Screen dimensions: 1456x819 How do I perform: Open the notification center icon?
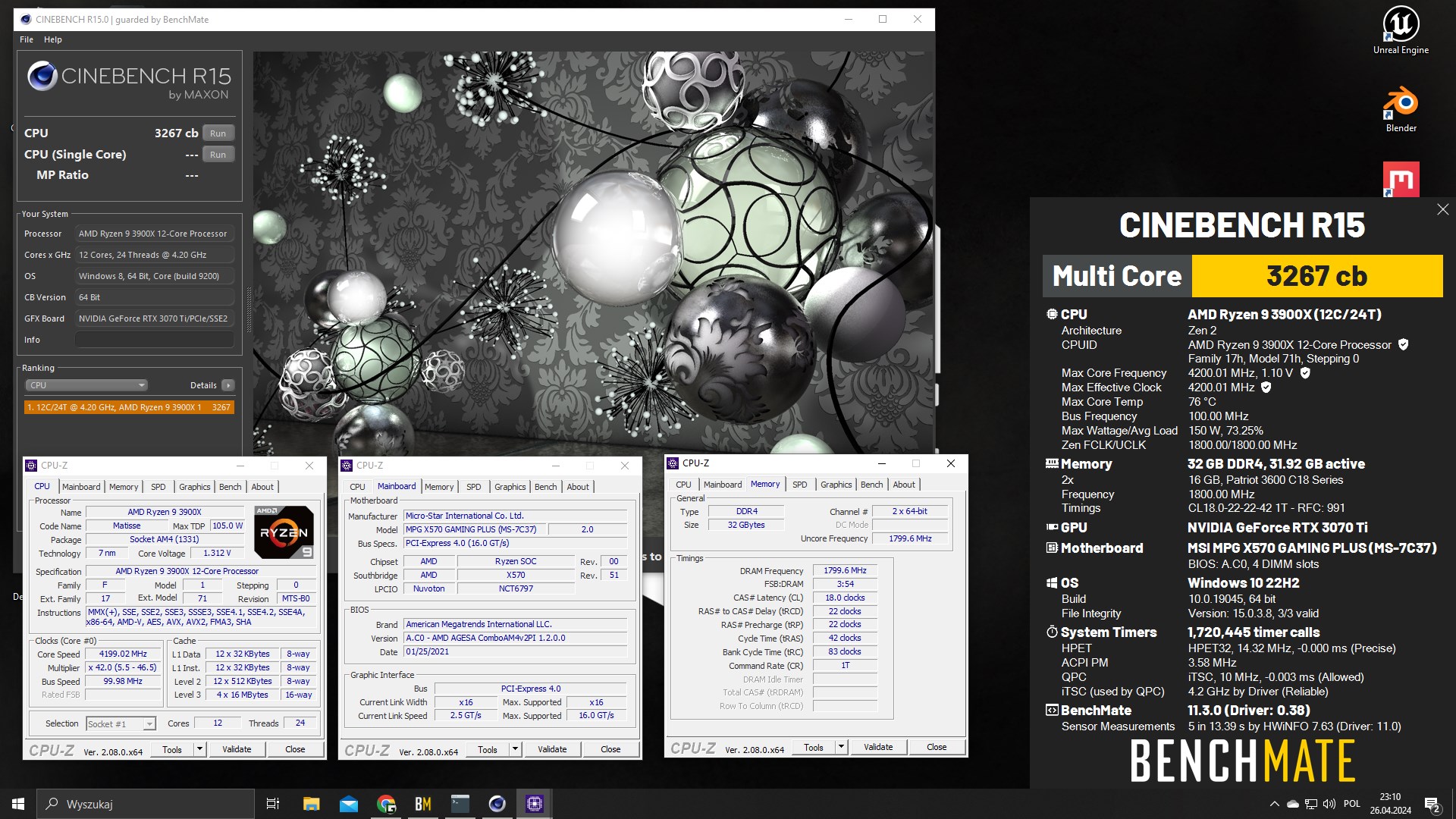click(x=1432, y=805)
